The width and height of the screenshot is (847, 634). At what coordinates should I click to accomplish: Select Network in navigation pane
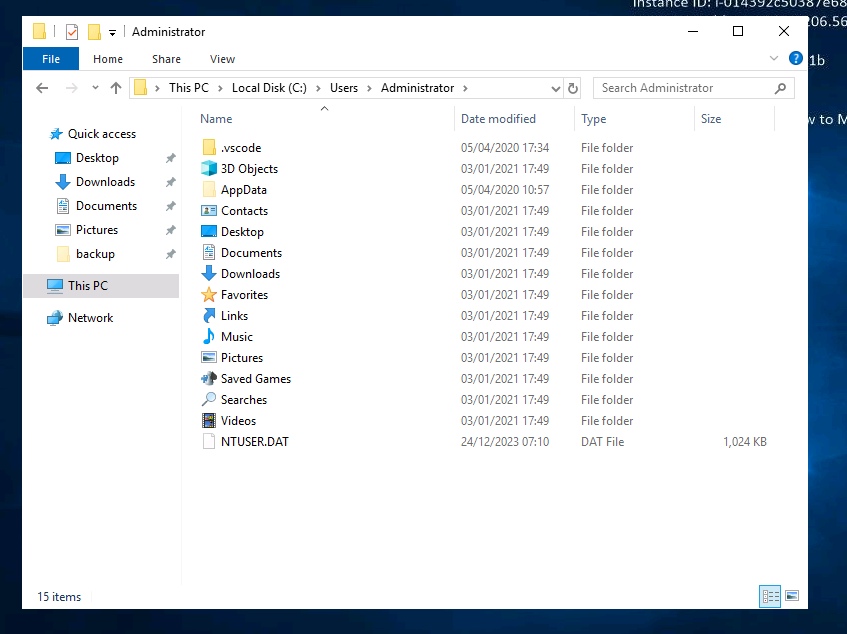click(x=90, y=318)
